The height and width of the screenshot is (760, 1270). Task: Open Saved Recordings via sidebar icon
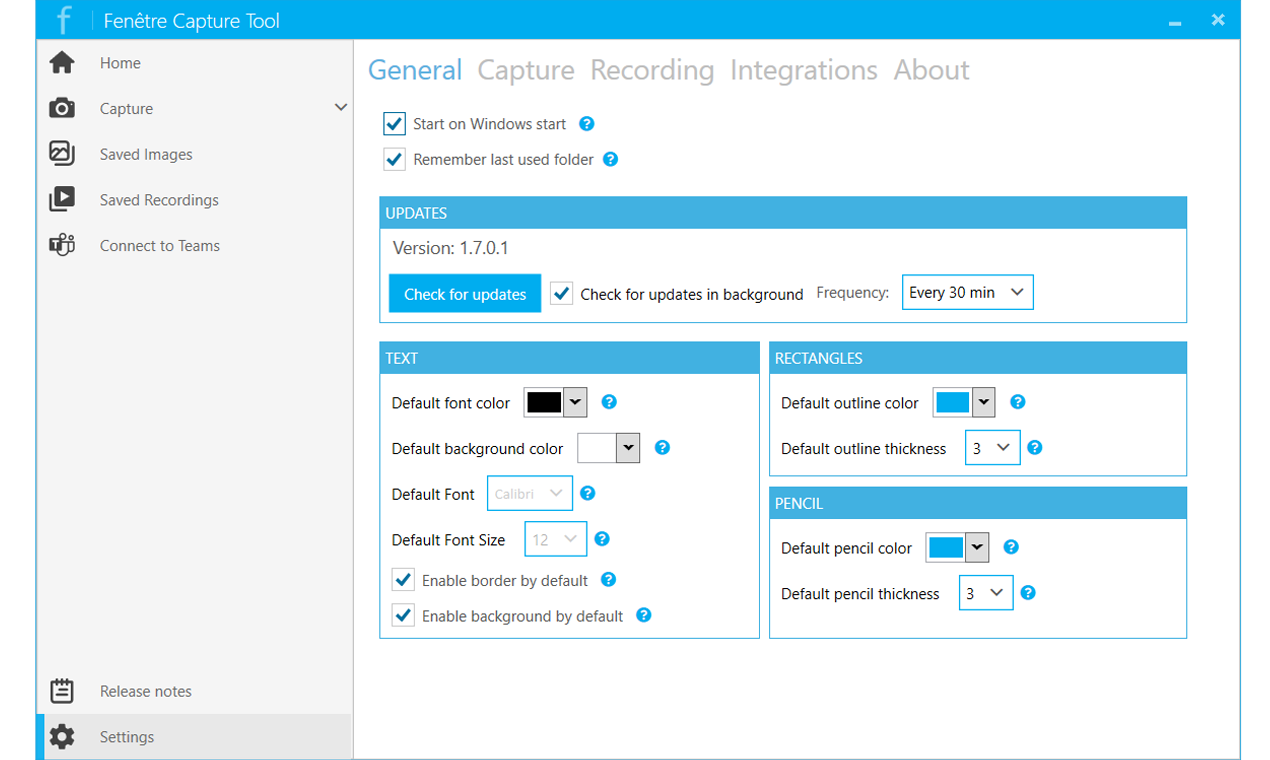62,199
